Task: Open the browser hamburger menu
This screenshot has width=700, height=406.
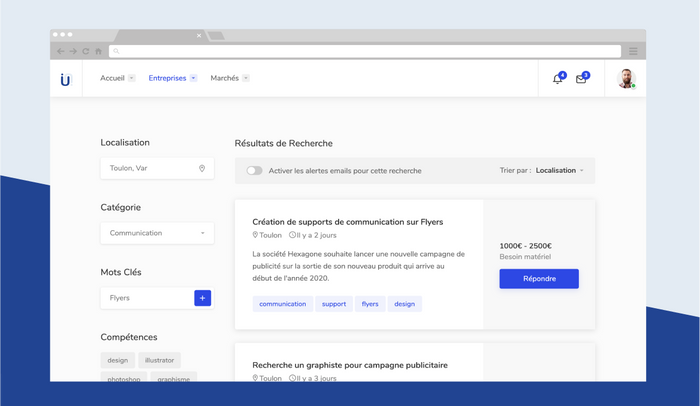Action: click(x=633, y=51)
